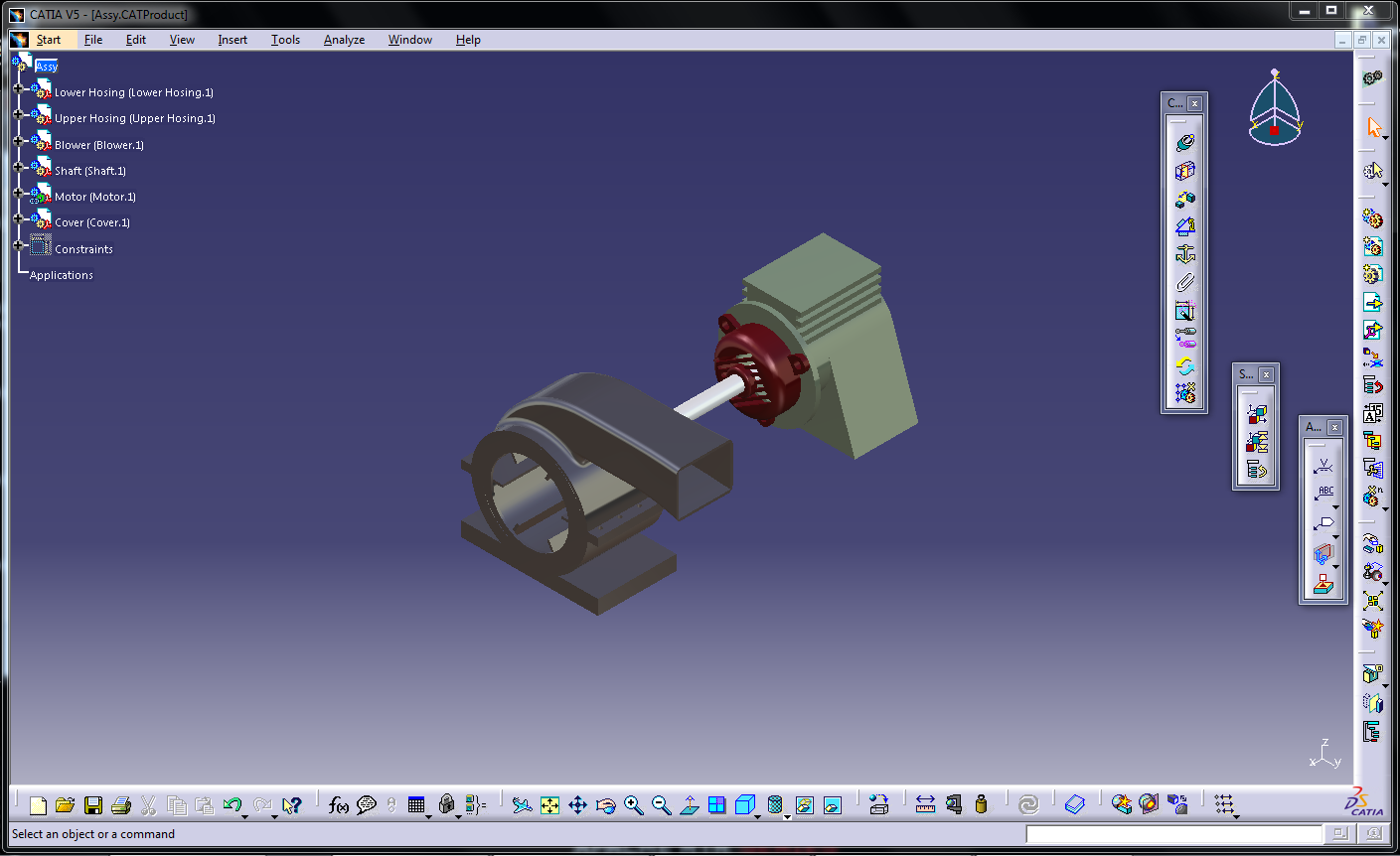Open the Window menu
Screen dimensions: 1400x856
click(410, 40)
